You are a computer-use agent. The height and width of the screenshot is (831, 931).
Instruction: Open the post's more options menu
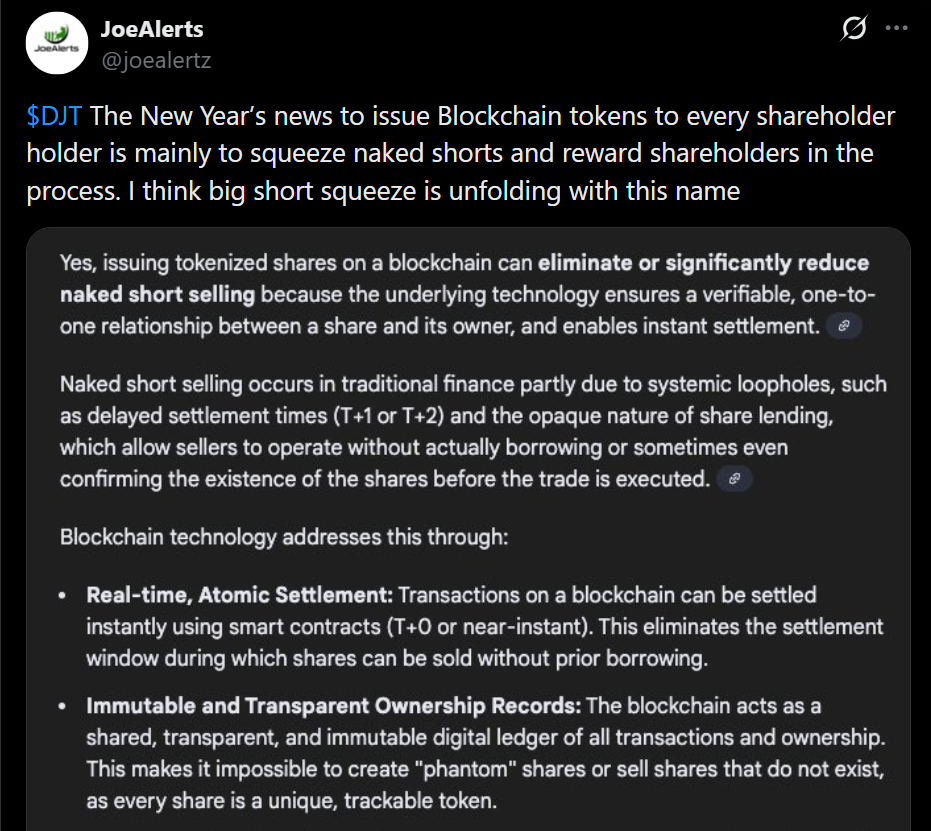coord(896,29)
